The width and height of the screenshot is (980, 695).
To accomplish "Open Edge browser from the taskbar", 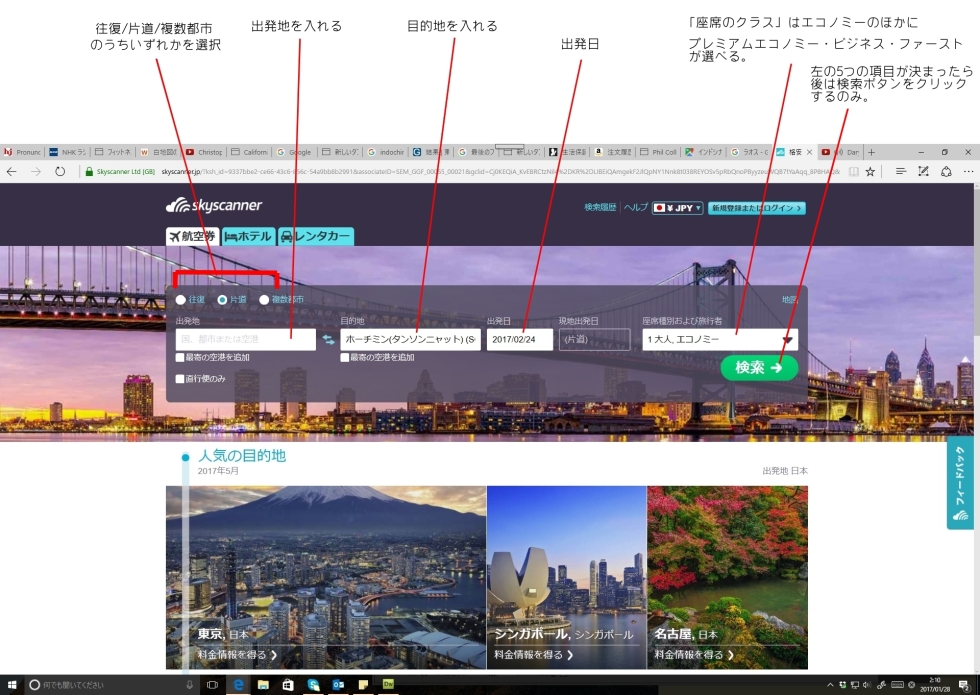I will 239,685.
